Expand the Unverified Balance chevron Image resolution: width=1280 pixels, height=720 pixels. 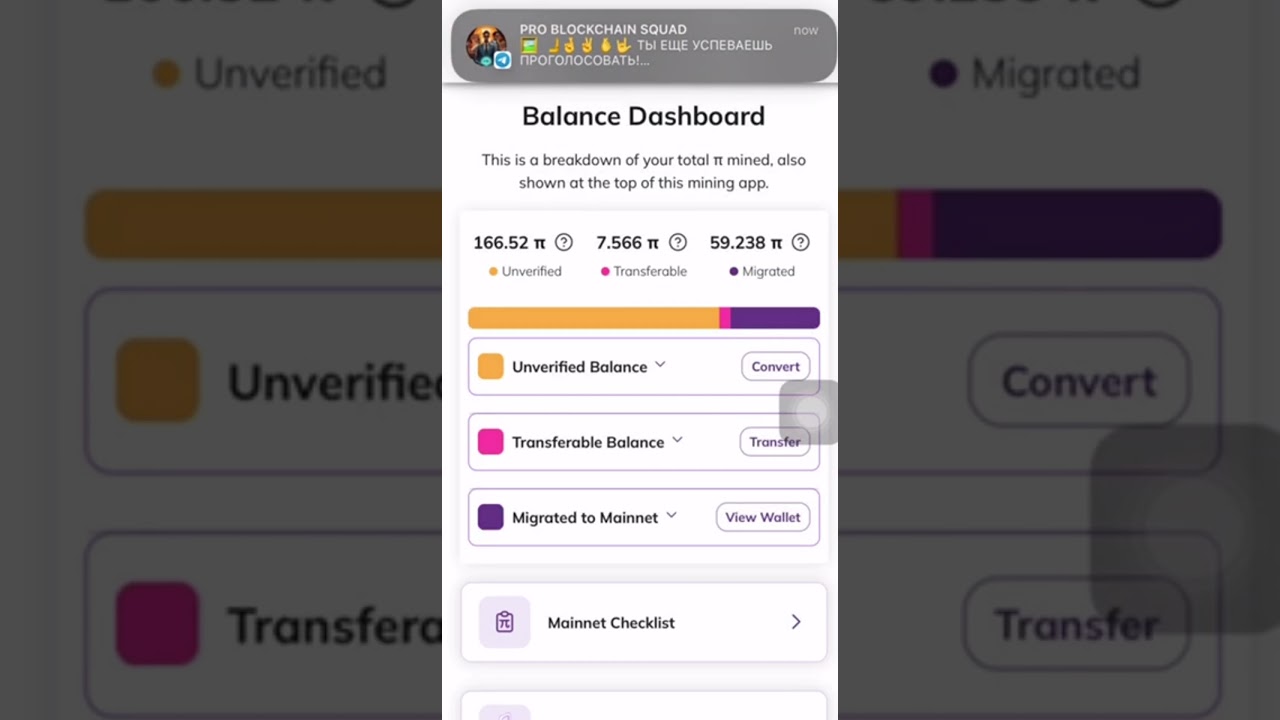coord(660,365)
